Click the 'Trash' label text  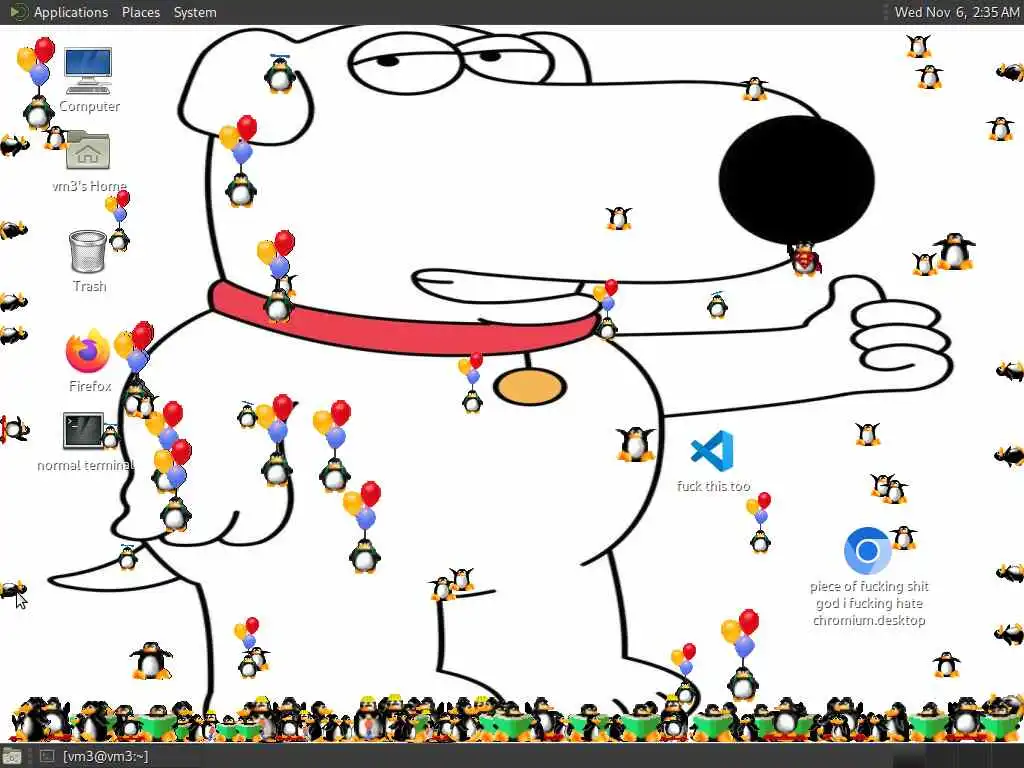click(x=89, y=286)
